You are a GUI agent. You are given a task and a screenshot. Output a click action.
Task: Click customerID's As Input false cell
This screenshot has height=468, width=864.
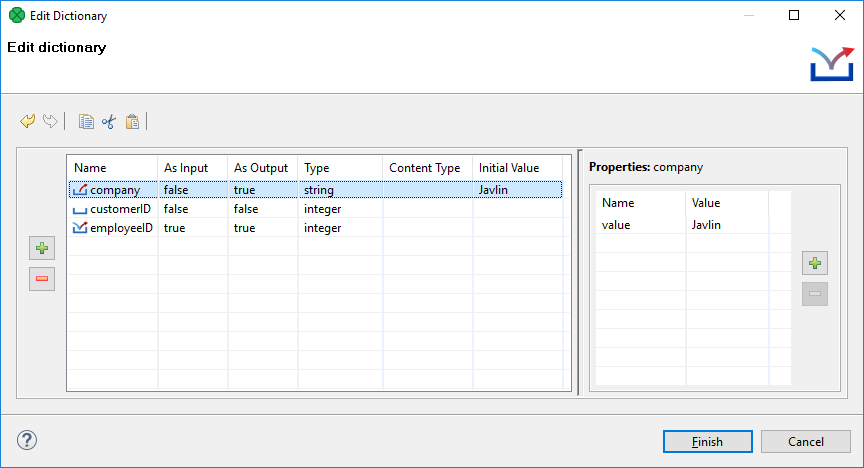coord(192,209)
